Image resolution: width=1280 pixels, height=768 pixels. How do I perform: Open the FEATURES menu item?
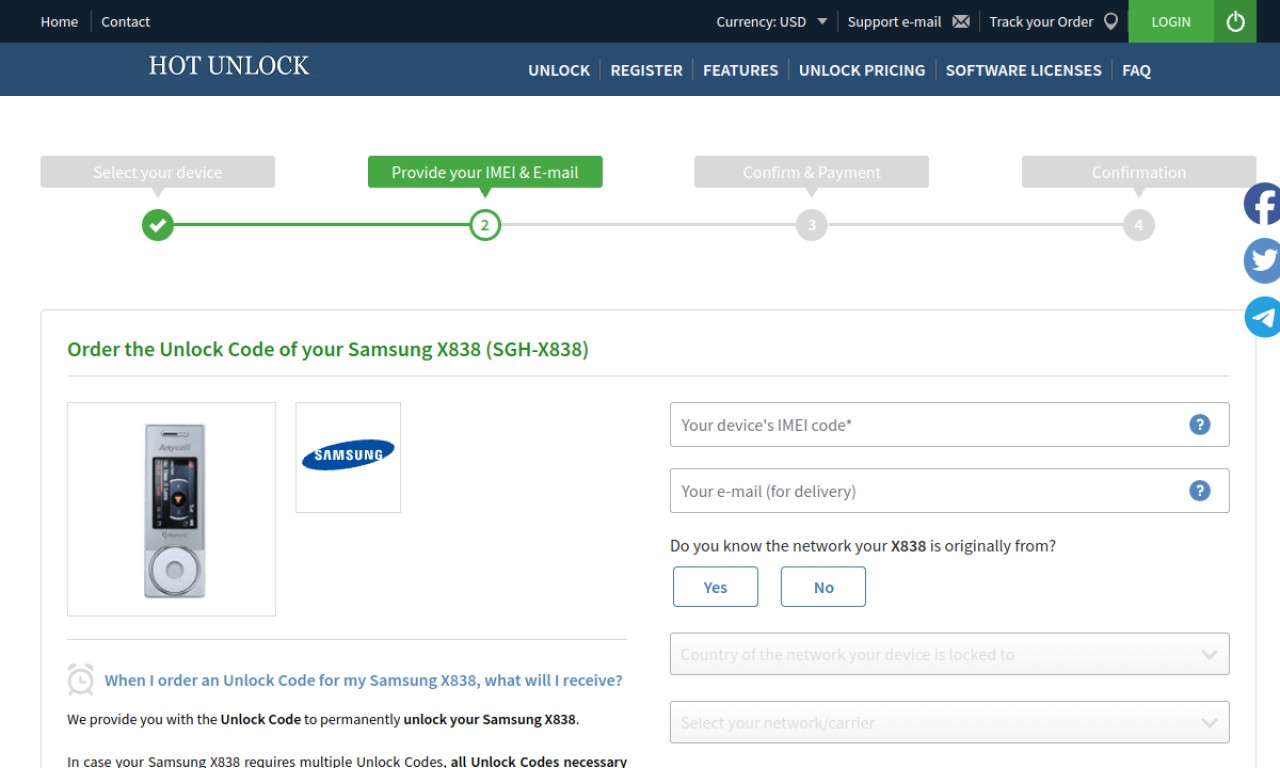pyautogui.click(x=740, y=70)
